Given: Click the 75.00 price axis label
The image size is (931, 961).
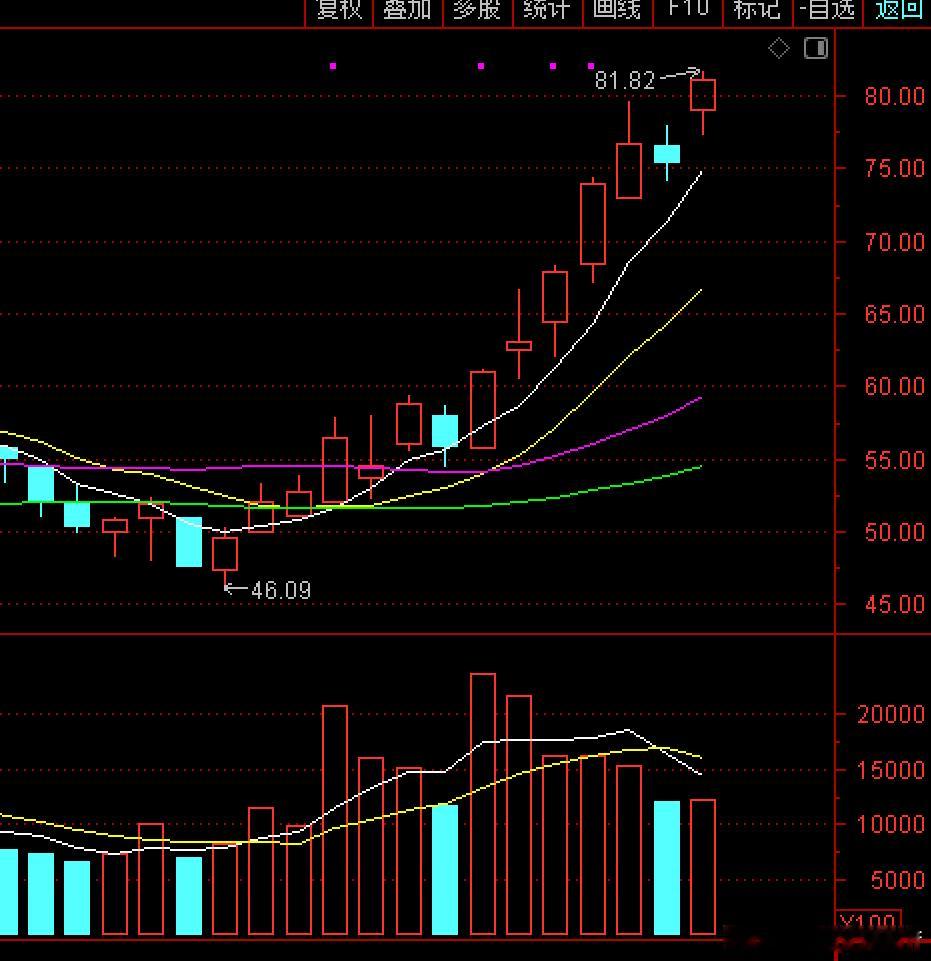Looking at the screenshot, I should pyautogui.click(x=894, y=168).
